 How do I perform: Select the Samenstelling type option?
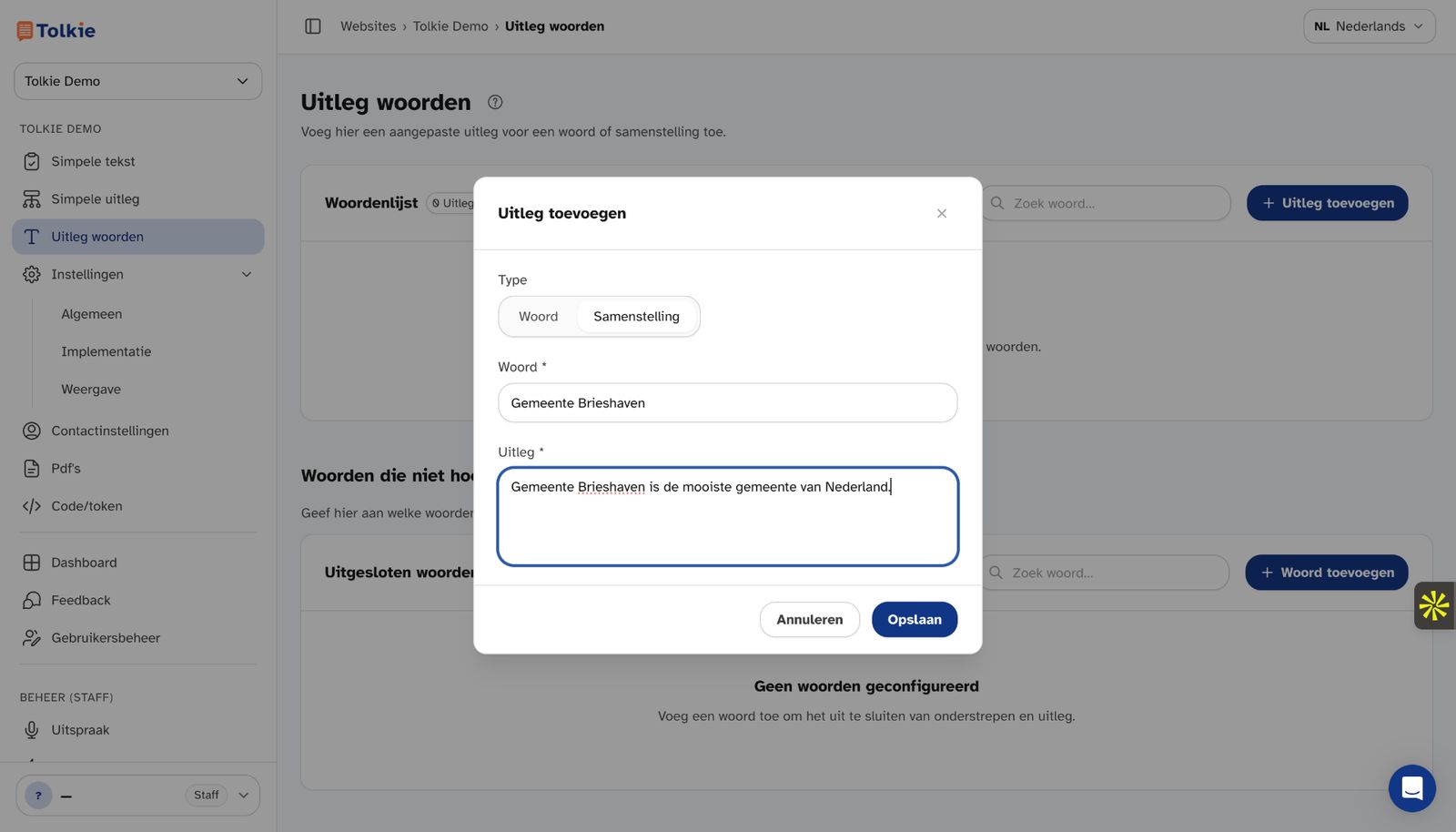[x=637, y=317]
